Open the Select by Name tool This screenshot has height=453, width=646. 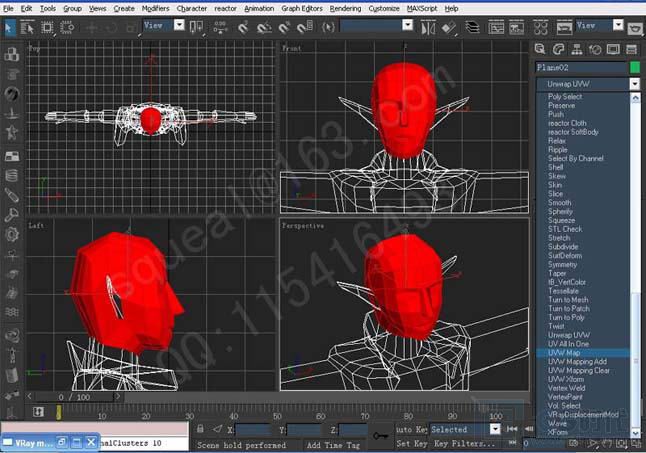click(x=27, y=28)
